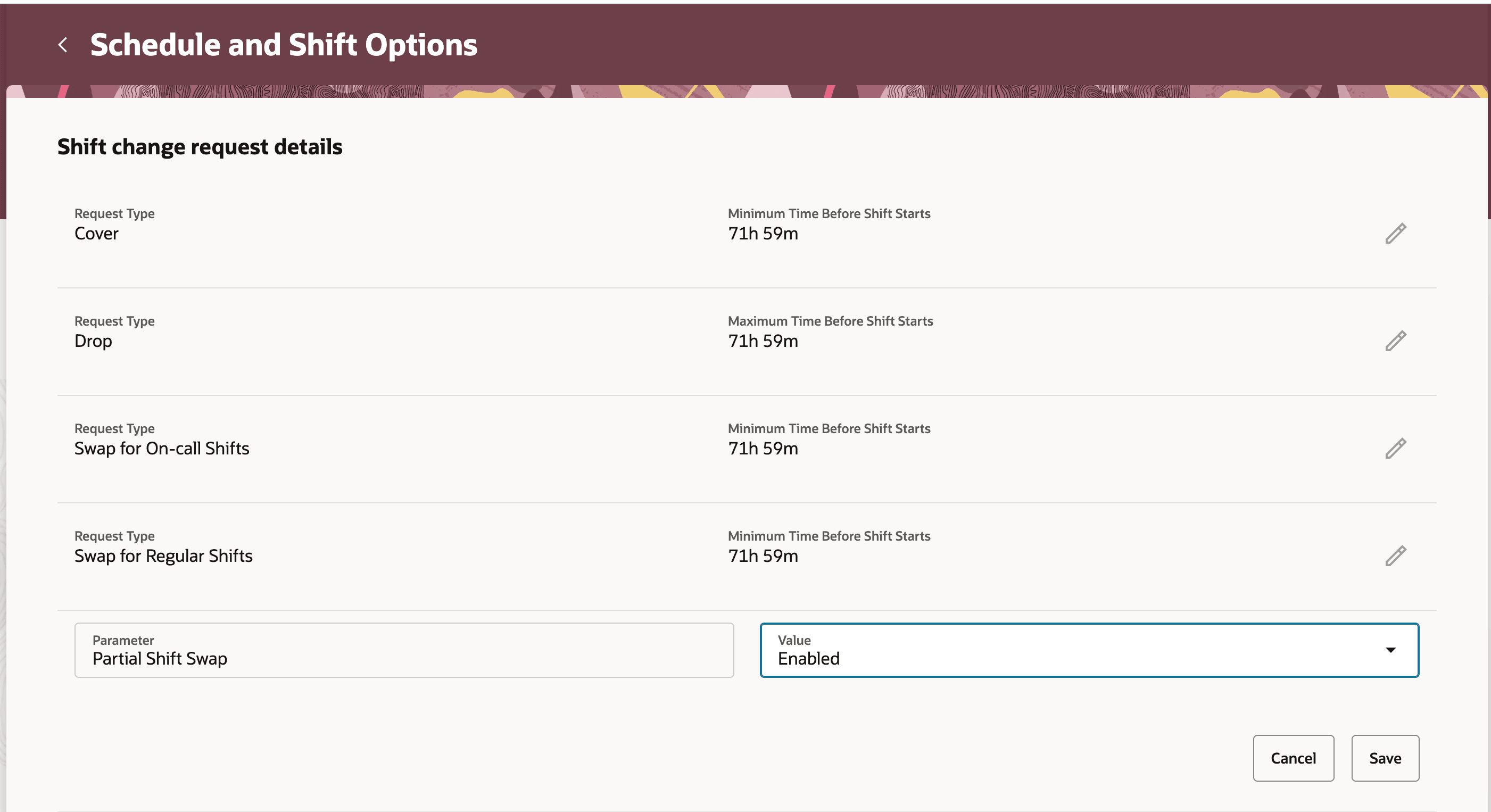Edit Swap for On-call Shifts settings
Image resolution: width=1491 pixels, height=812 pixels.
[x=1396, y=448]
